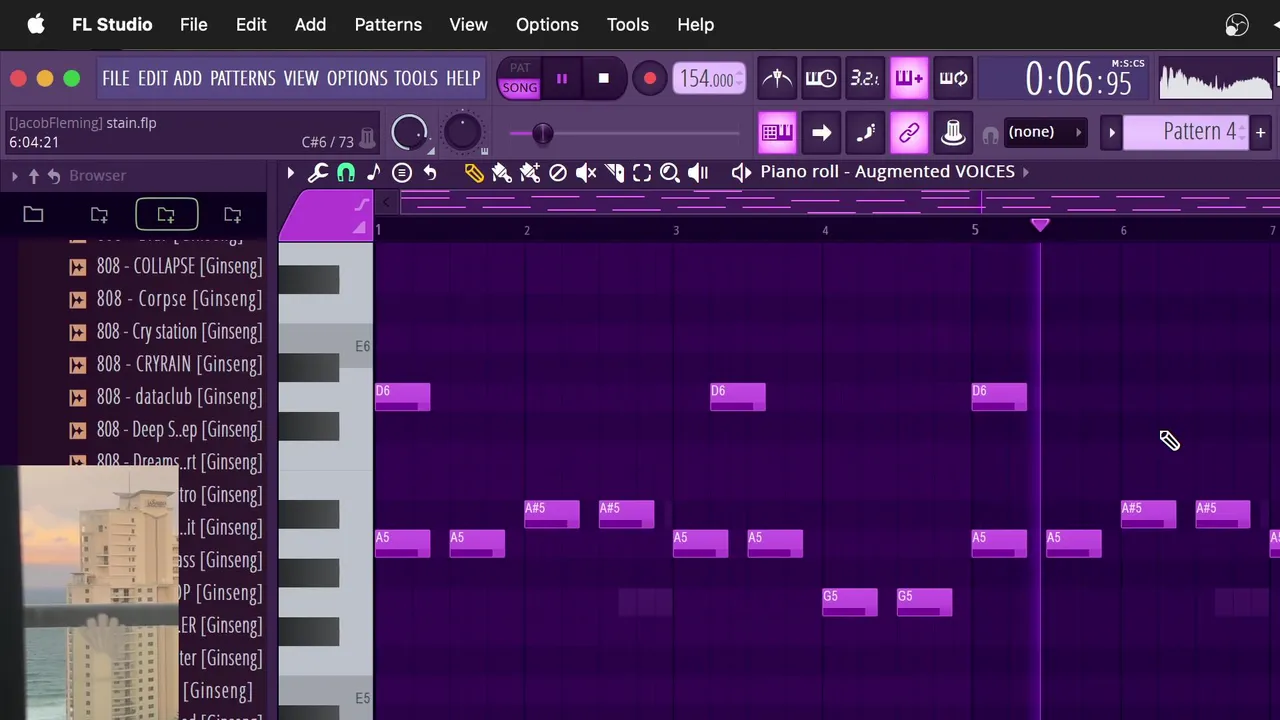Activate the Zoom magnifier tool
Viewport: 1280px width, 720px height.
click(x=670, y=173)
